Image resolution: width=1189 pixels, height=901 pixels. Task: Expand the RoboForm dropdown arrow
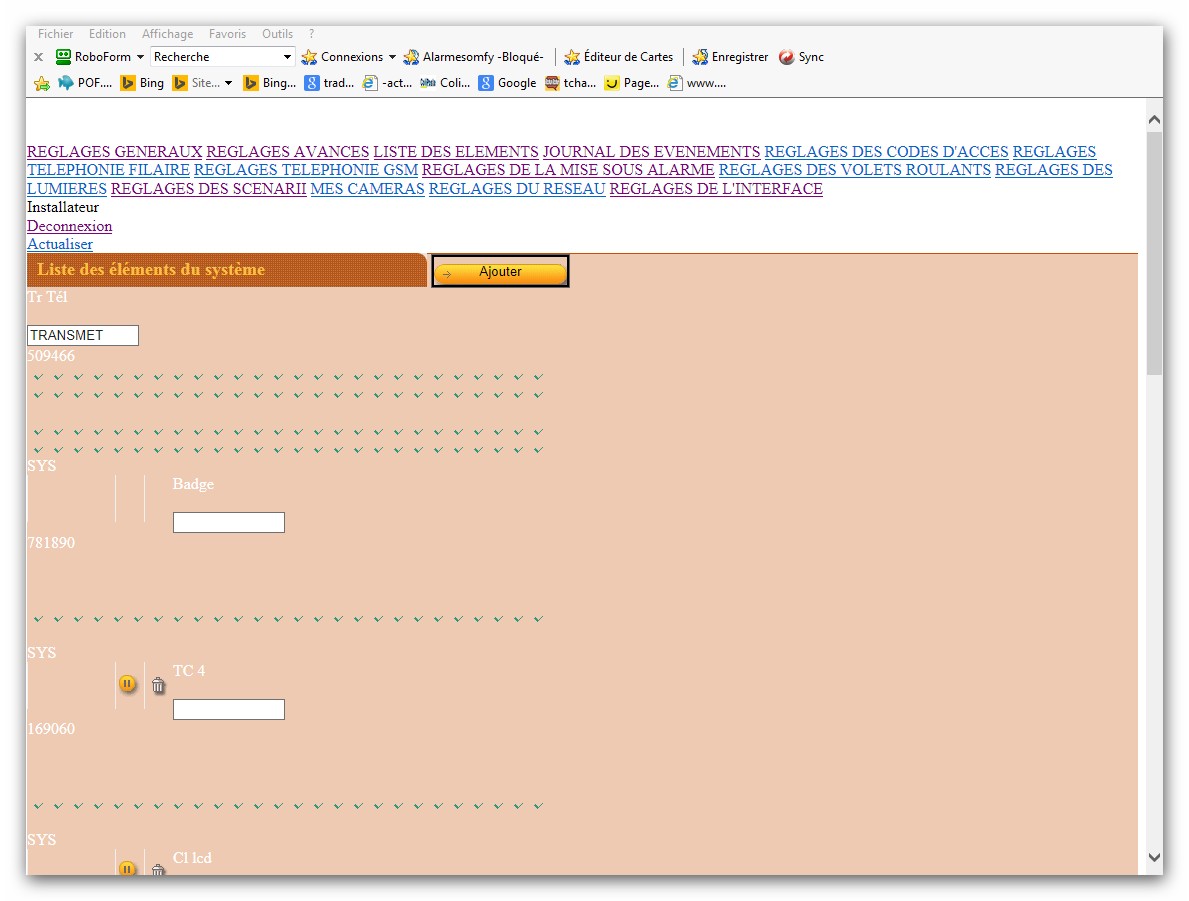click(140, 57)
